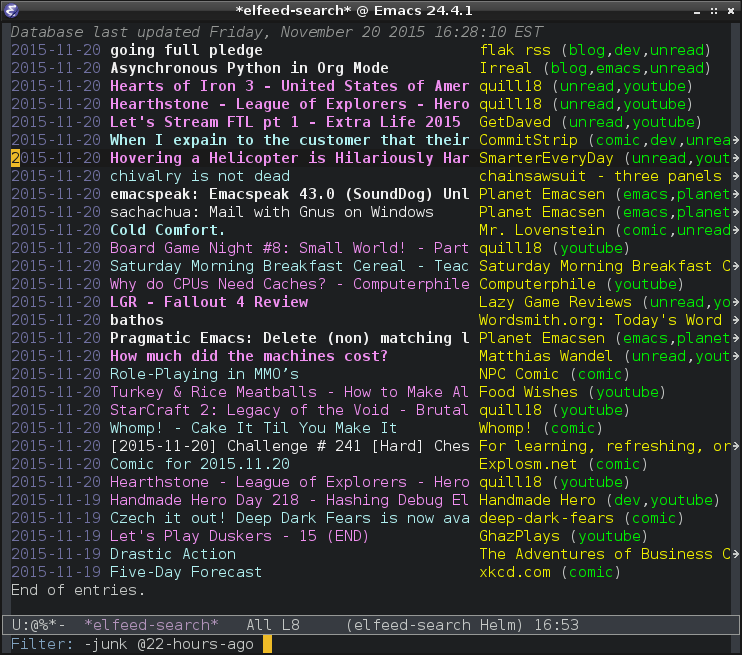
Task: Click the 'Handmade Hero' feed name
Action: click(537, 500)
